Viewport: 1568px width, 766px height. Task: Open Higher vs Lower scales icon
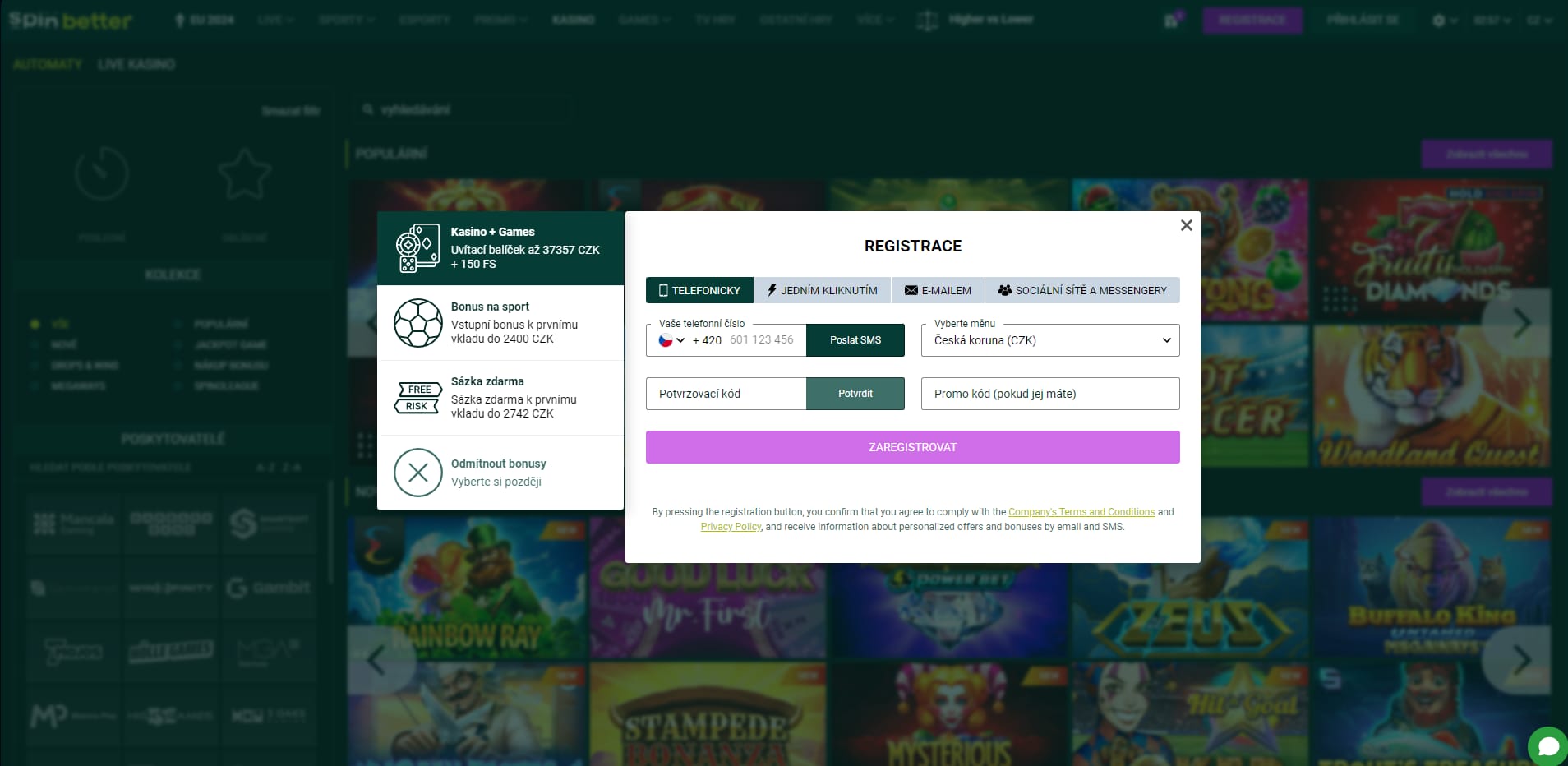(927, 21)
